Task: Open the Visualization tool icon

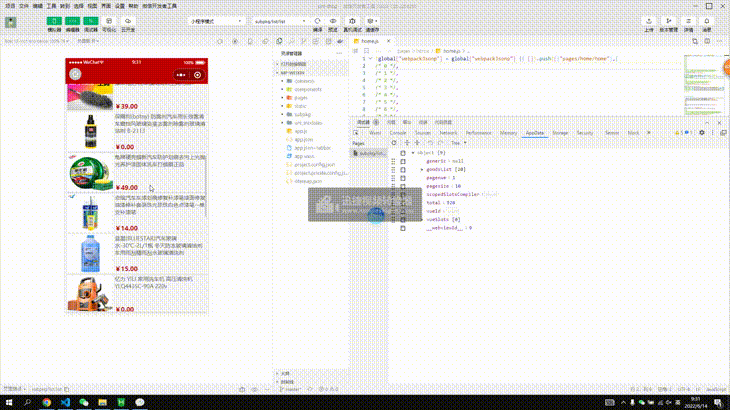Action: [109, 21]
